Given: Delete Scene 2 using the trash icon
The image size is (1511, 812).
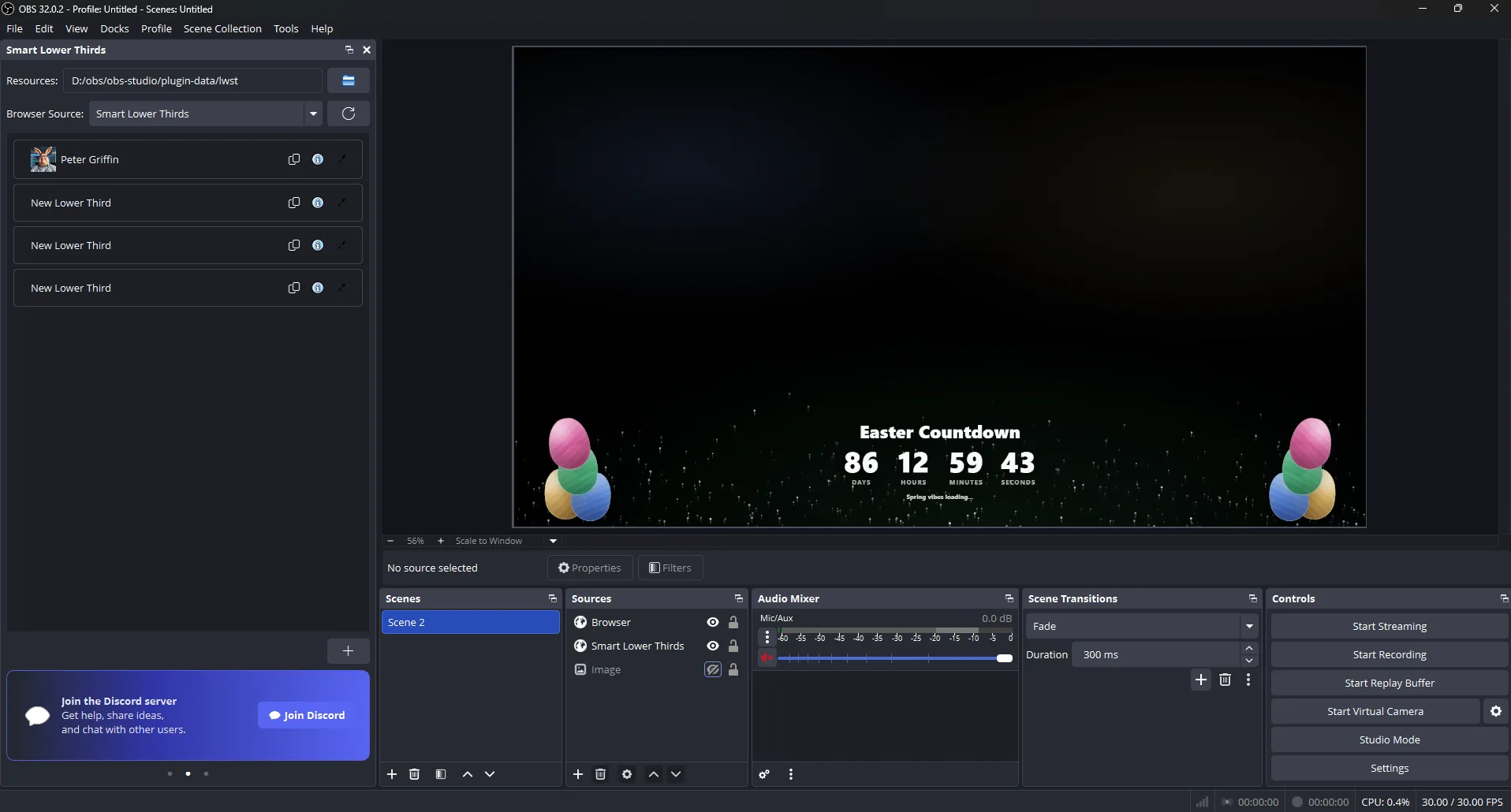Looking at the screenshot, I should (x=414, y=774).
